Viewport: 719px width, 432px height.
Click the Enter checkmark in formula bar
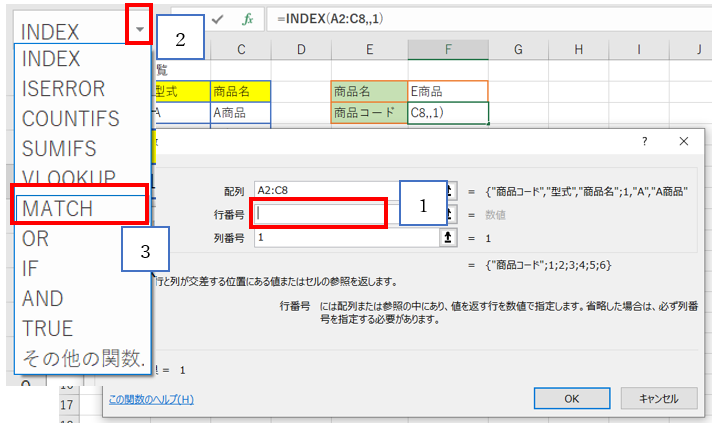[218, 19]
